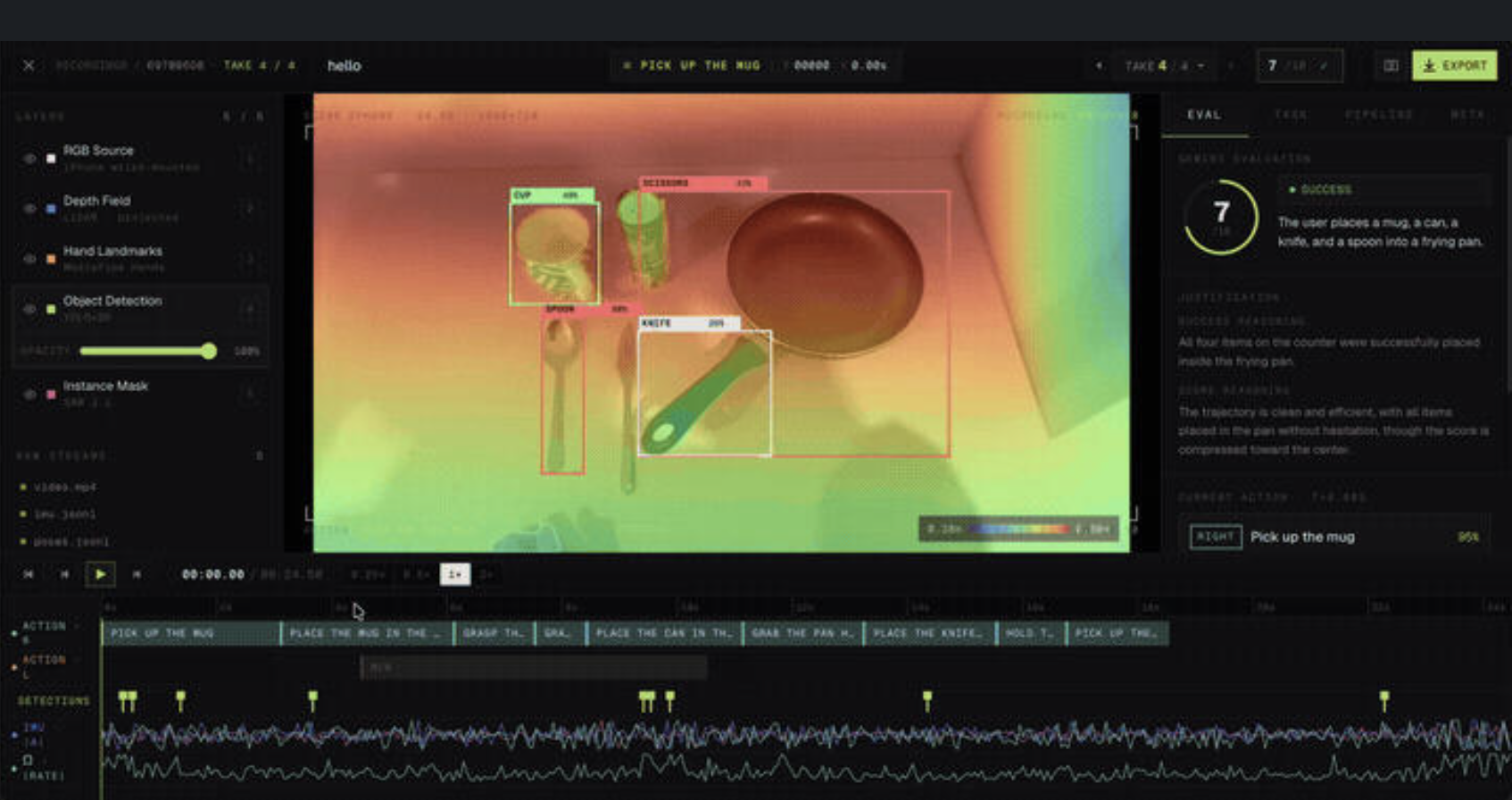
Task: Select 'Pick up the mug' timeline segment
Action: click(191, 633)
